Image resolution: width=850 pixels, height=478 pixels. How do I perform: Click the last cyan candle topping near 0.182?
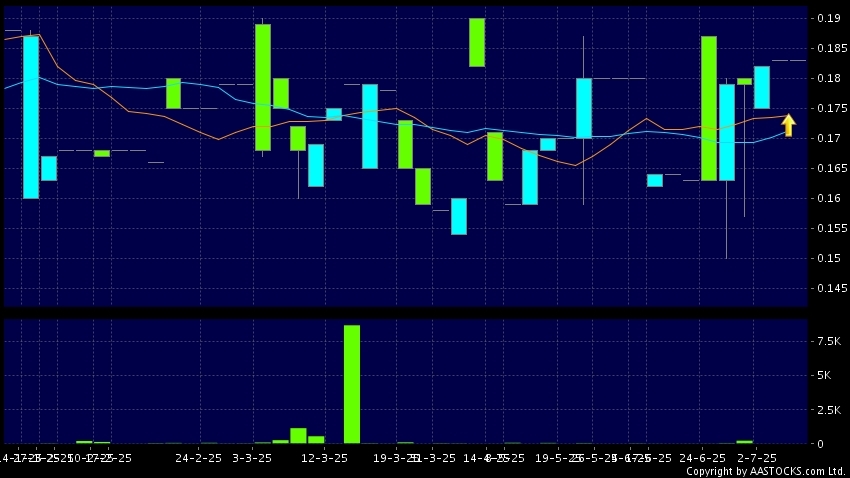click(762, 87)
